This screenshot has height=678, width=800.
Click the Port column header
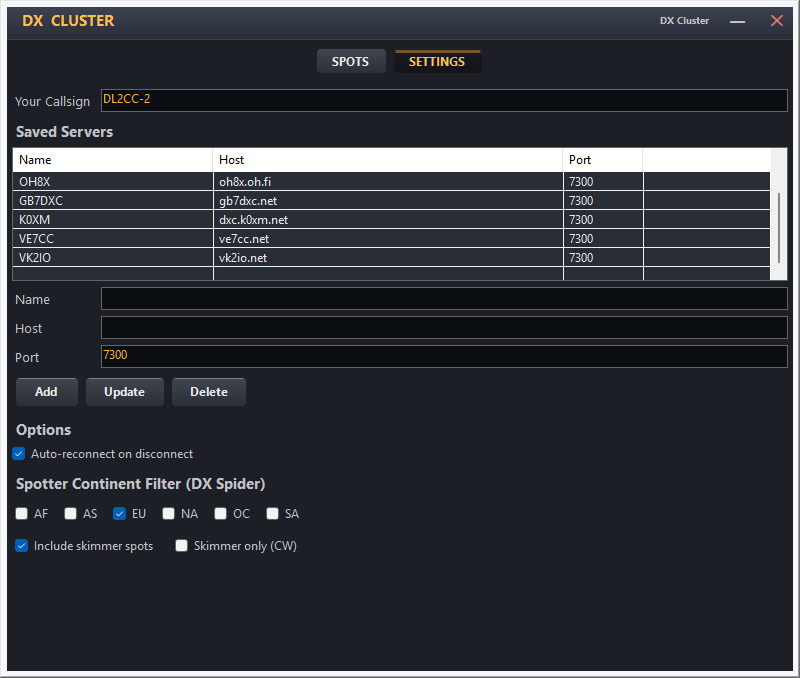click(x=603, y=160)
